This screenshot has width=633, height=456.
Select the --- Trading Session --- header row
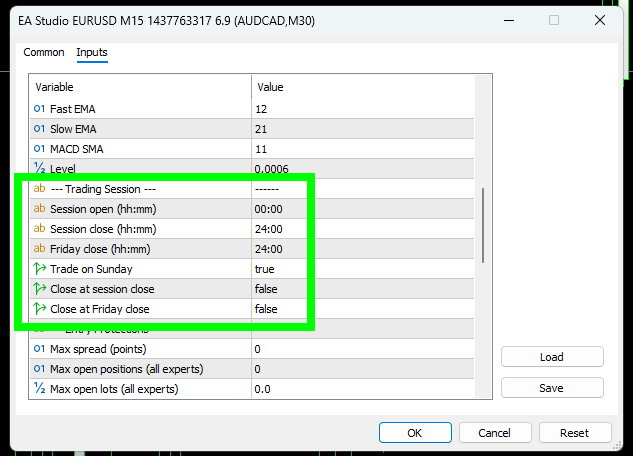click(252, 189)
